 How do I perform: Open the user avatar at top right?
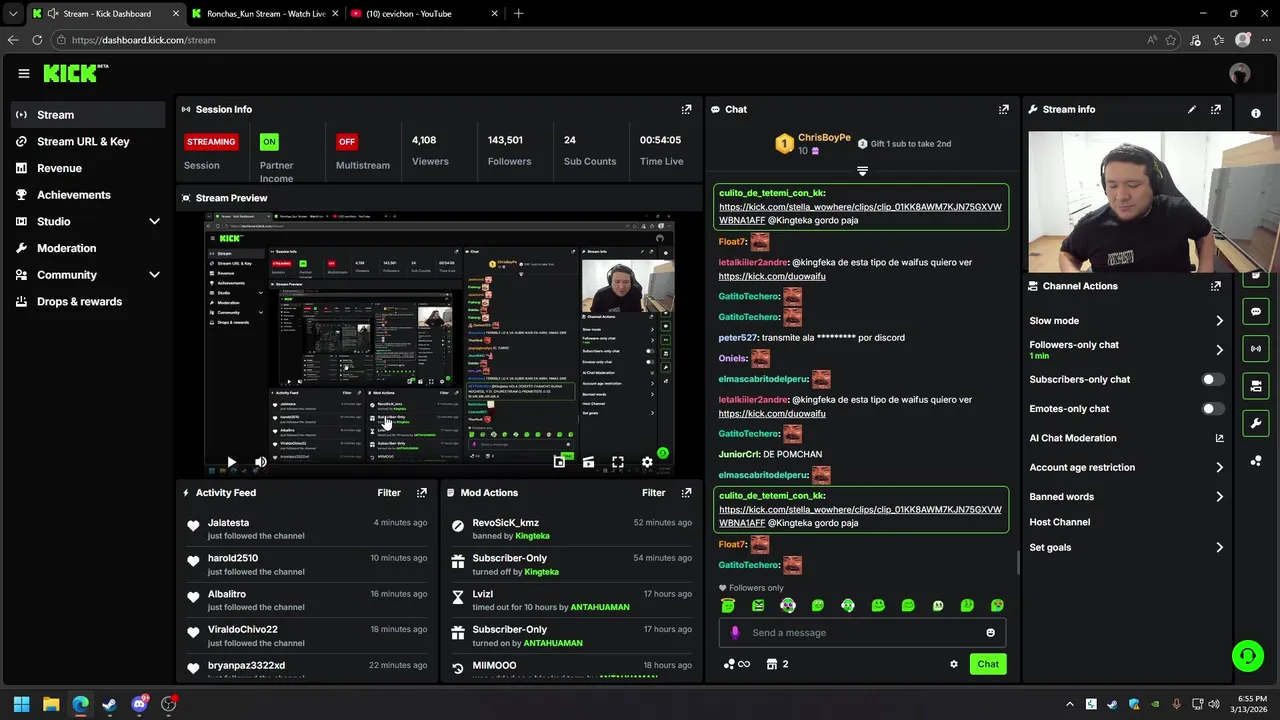[x=1240, y=73]
